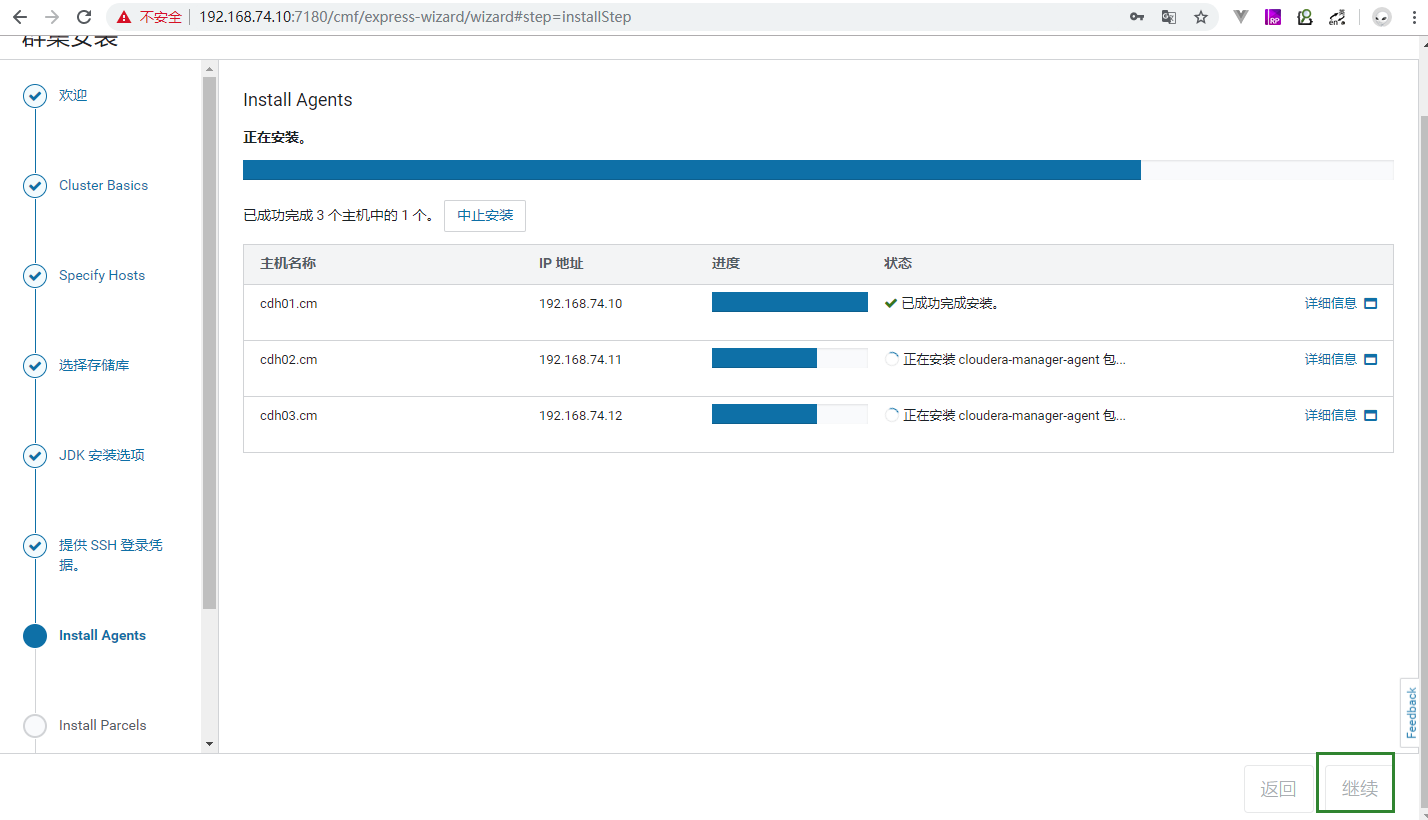Select IP address 192.168.74.11
Viewport: 1428px width, 820px height.
tap(580, 359)
